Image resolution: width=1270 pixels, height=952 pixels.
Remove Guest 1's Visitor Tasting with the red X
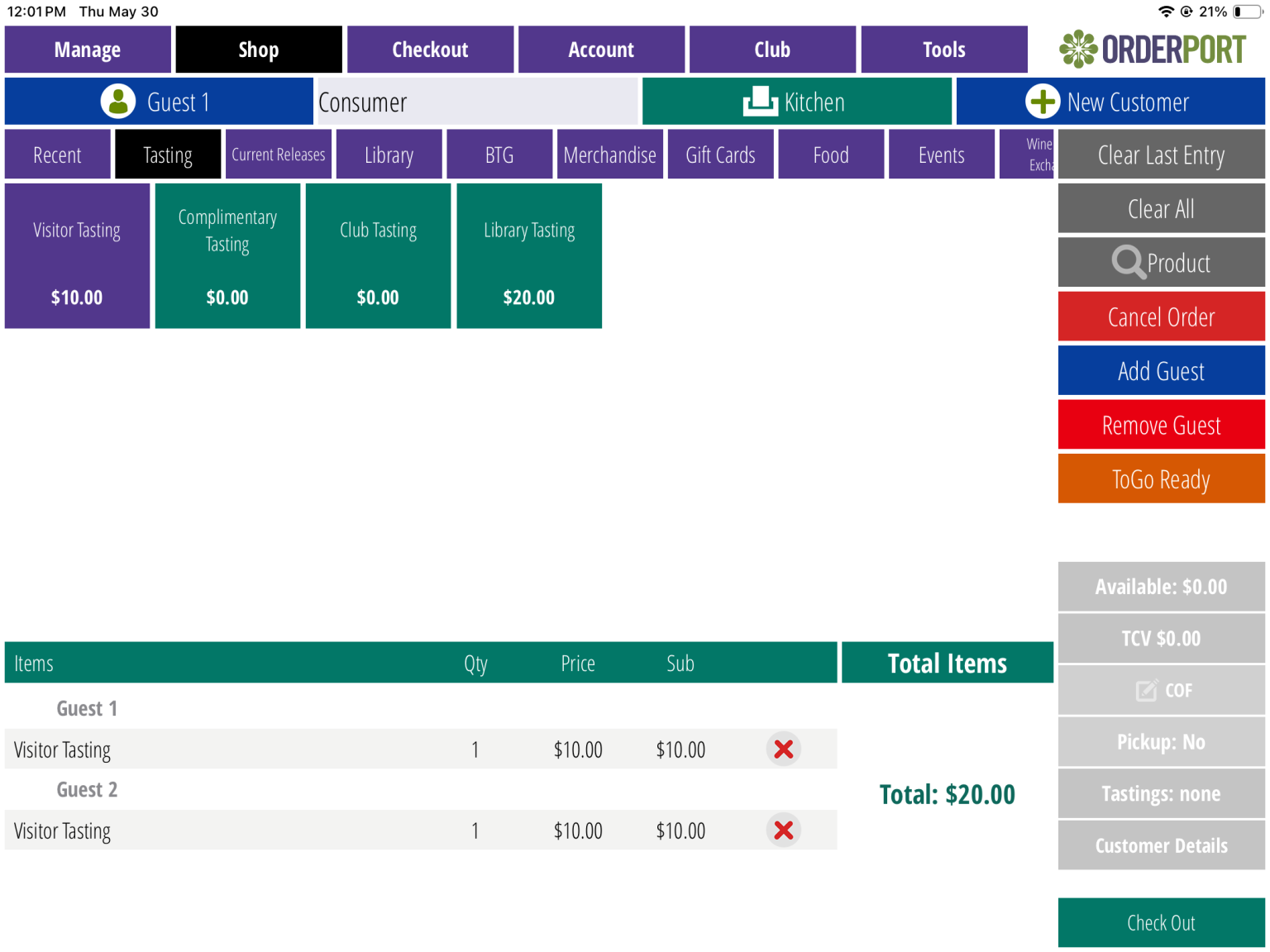pyautogui.click(x=783, y=749)
